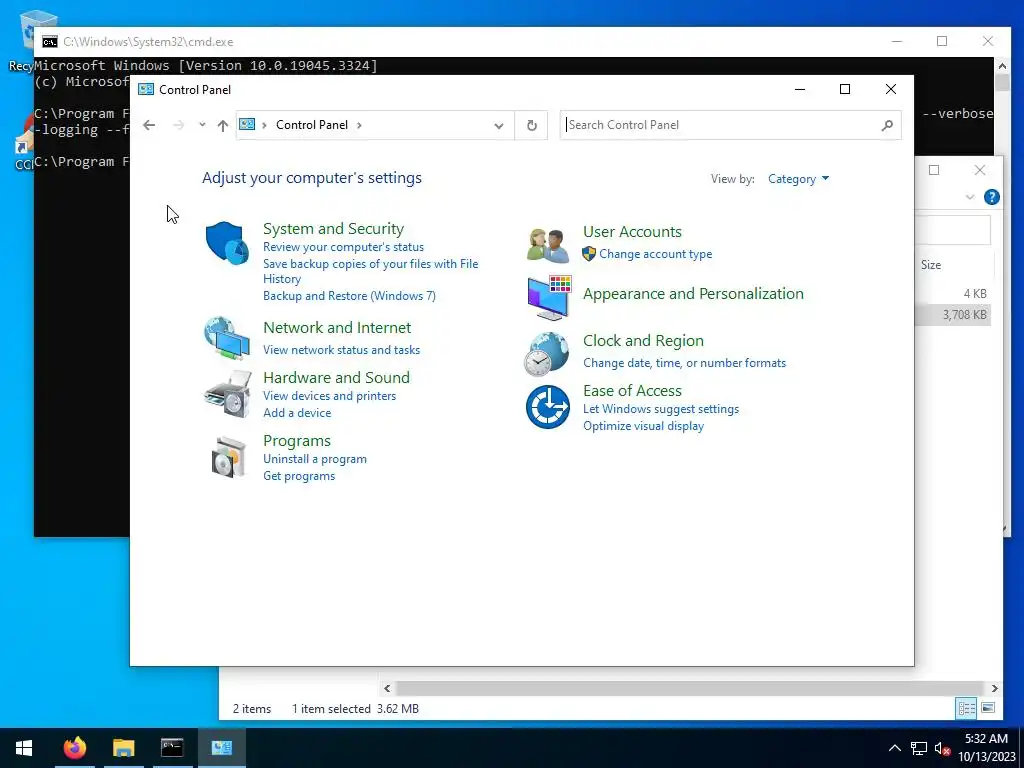Click Get programs link
1024x768 pixels.
(x=299, y=476)
